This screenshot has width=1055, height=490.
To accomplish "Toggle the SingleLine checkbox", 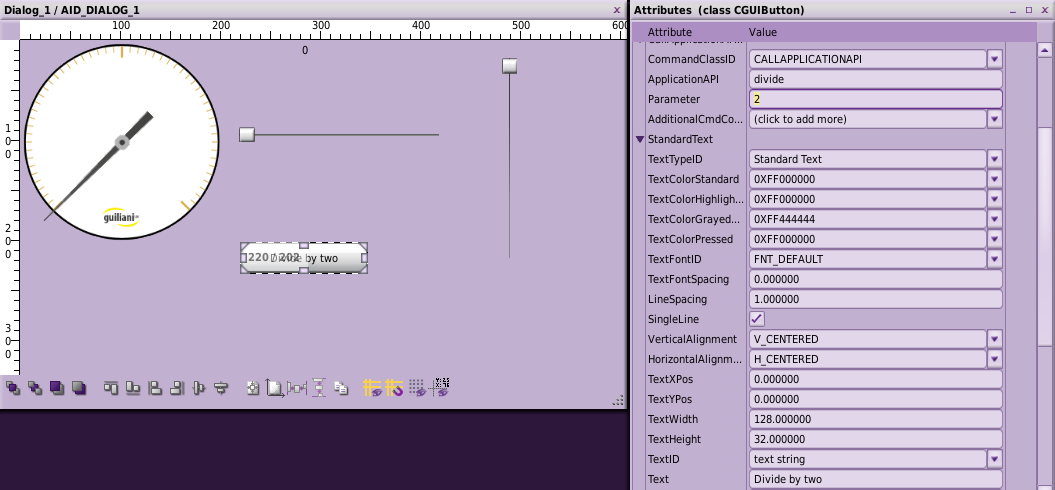I will coord(757,319).
